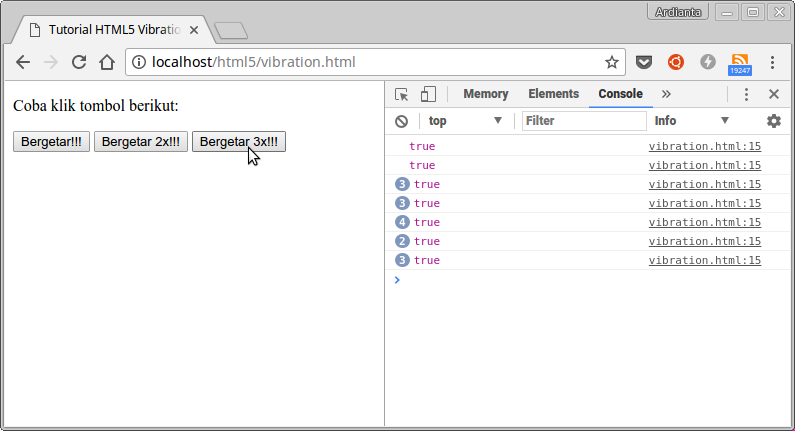Open DevTools three-dot customize menu
The width and height of the screenshot is (795, 431).
point(746,94)
